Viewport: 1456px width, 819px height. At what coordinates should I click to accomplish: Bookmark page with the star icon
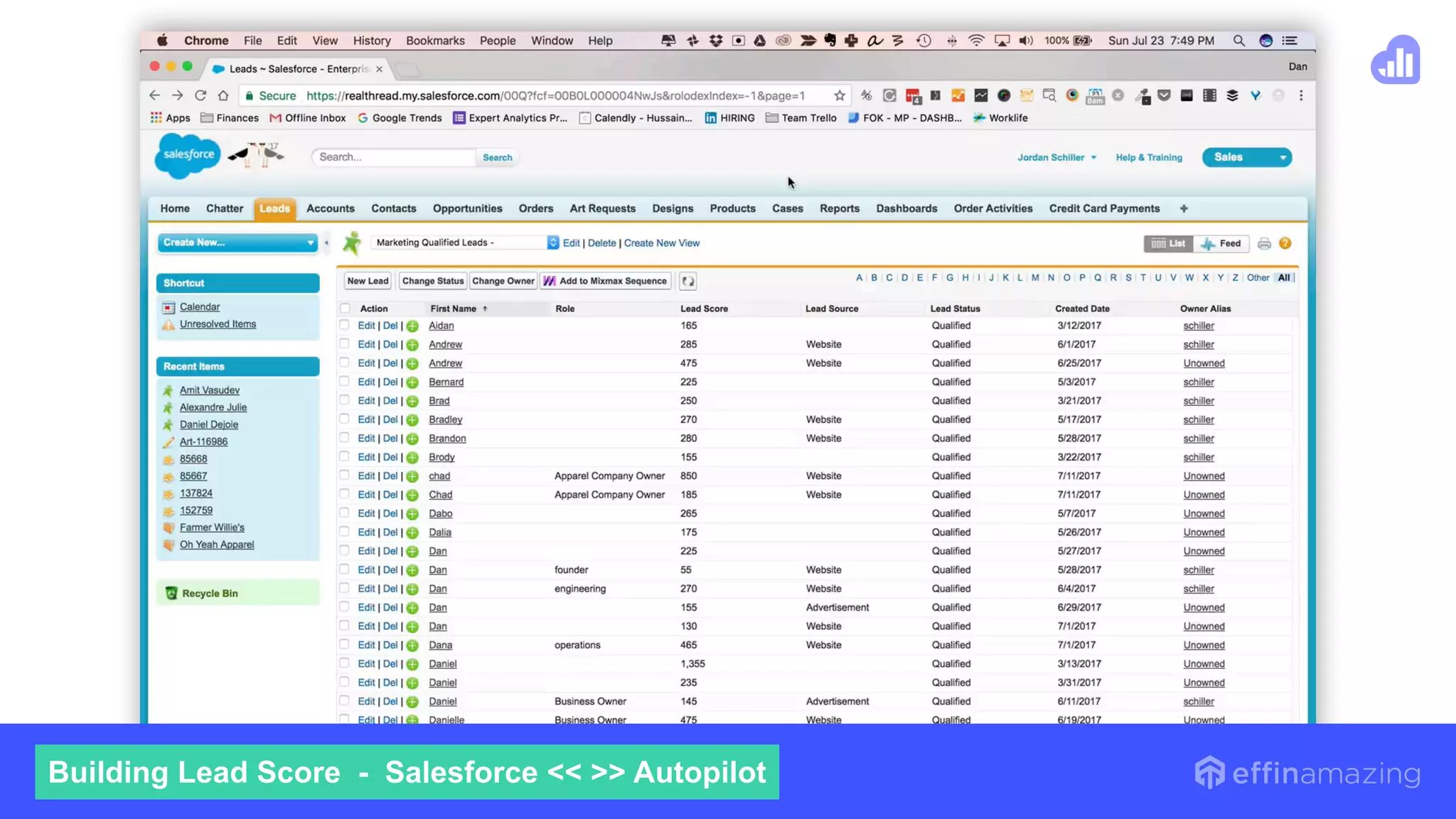coord(840,95)
